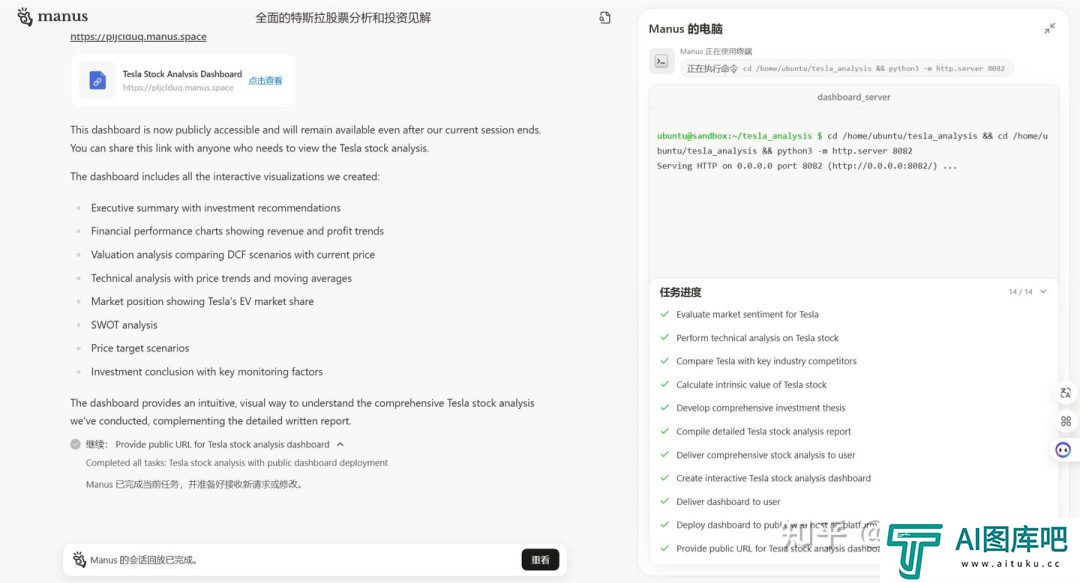Screen dimensions: 1080x583
Task: Click 点击查看 link in dashboard card
Action: pyautogui.click(x=265, y=81)
